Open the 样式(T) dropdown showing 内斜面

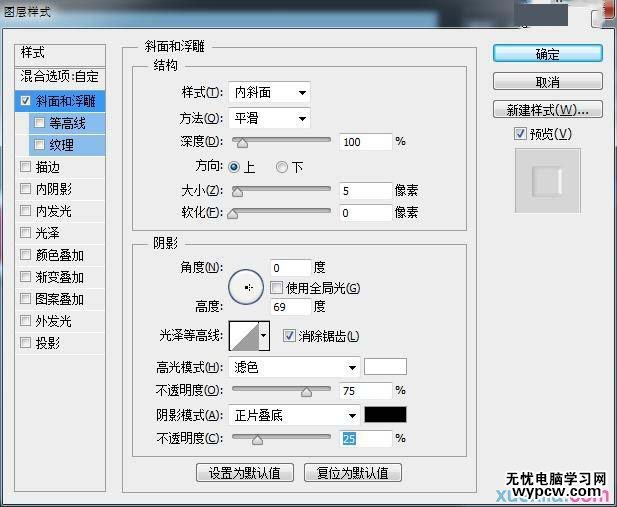pyautogui.click(x=269, y=93)
